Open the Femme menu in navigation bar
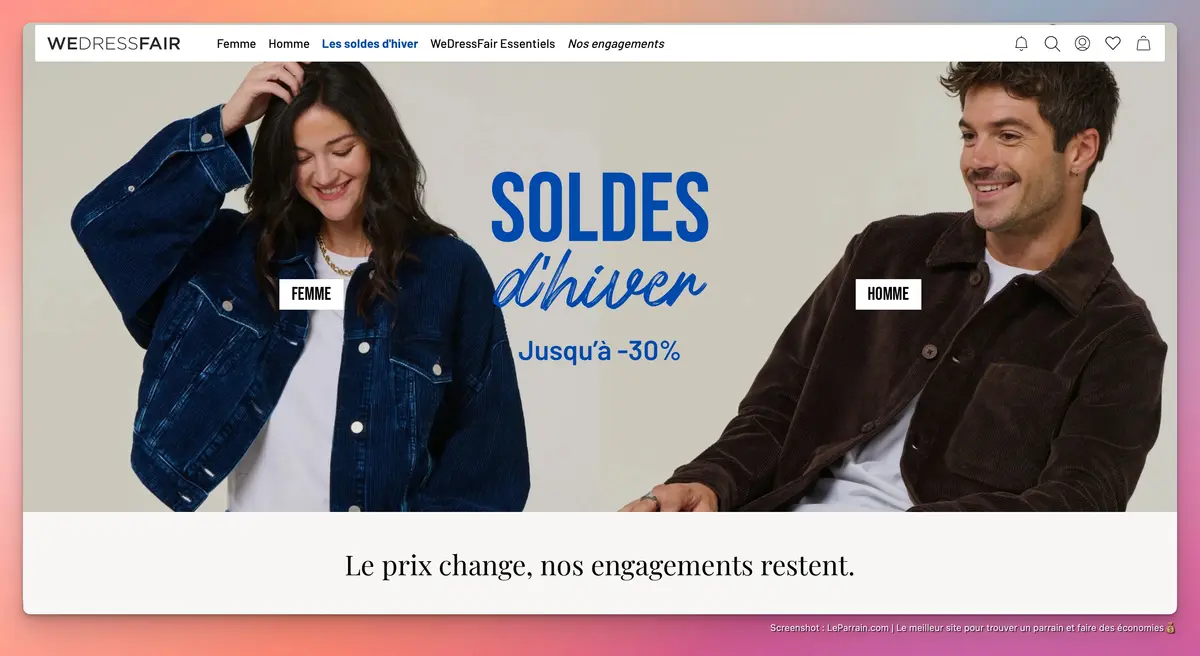1200x656 pixels. pyautogui.click(x=236, y=44)
